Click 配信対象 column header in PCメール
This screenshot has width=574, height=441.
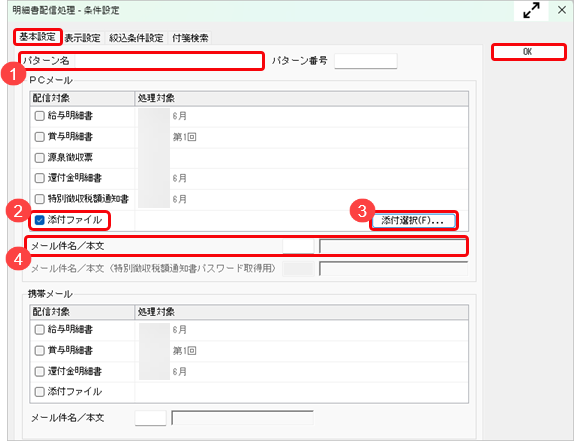[x=82, y=98]
